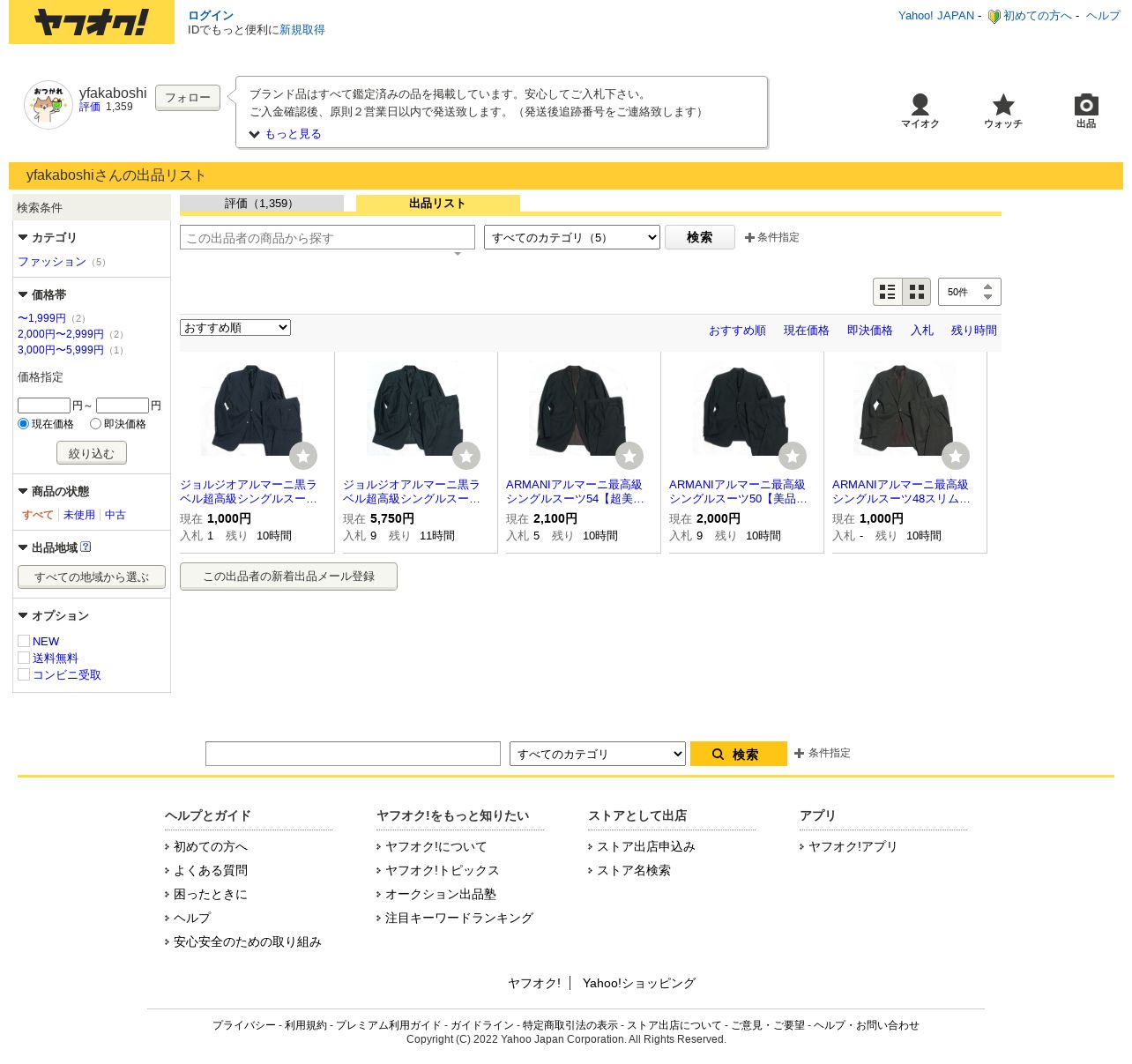
Task: Sort by 入札 count
Action: [922, 331]
